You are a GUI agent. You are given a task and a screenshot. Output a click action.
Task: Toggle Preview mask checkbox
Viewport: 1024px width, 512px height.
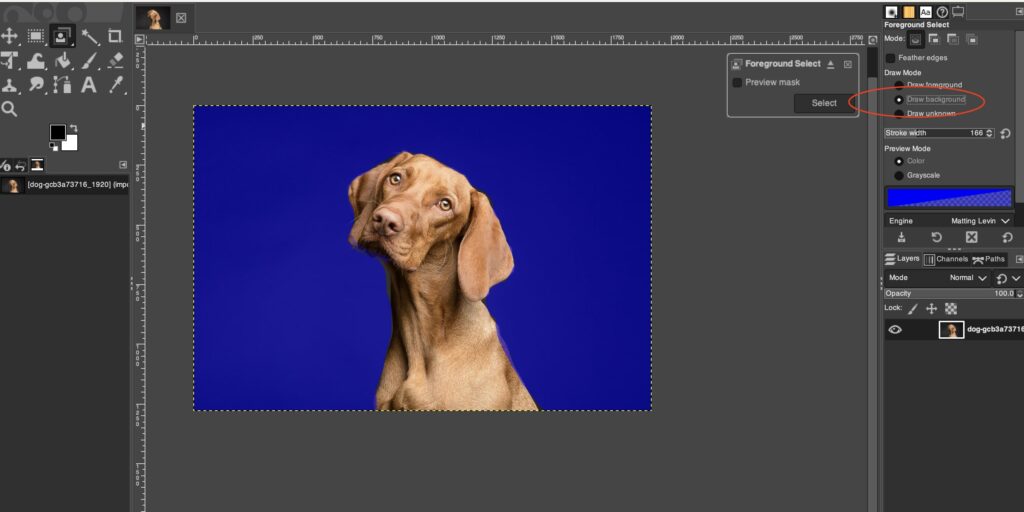point(737,82)
